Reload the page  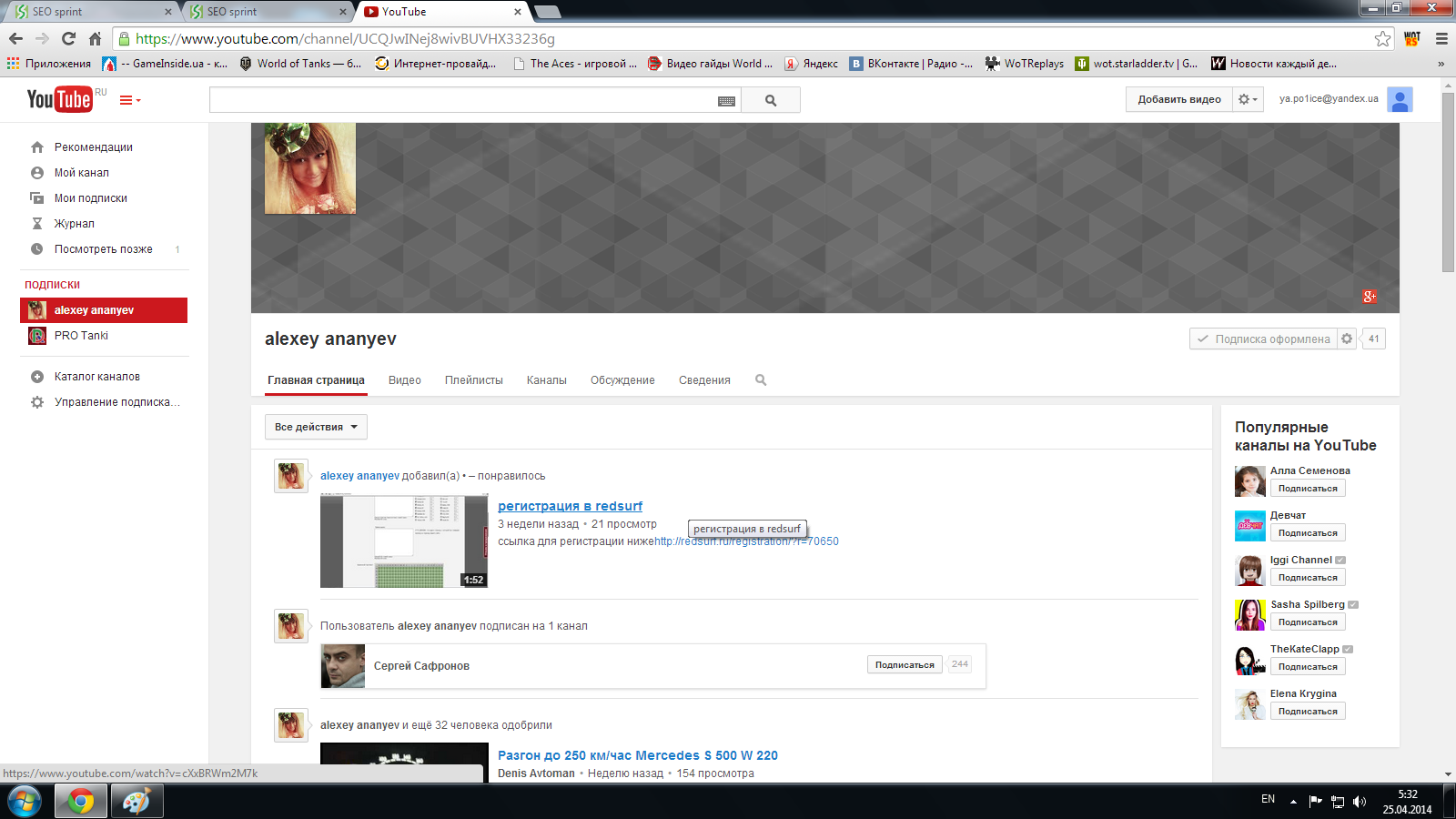68,38
